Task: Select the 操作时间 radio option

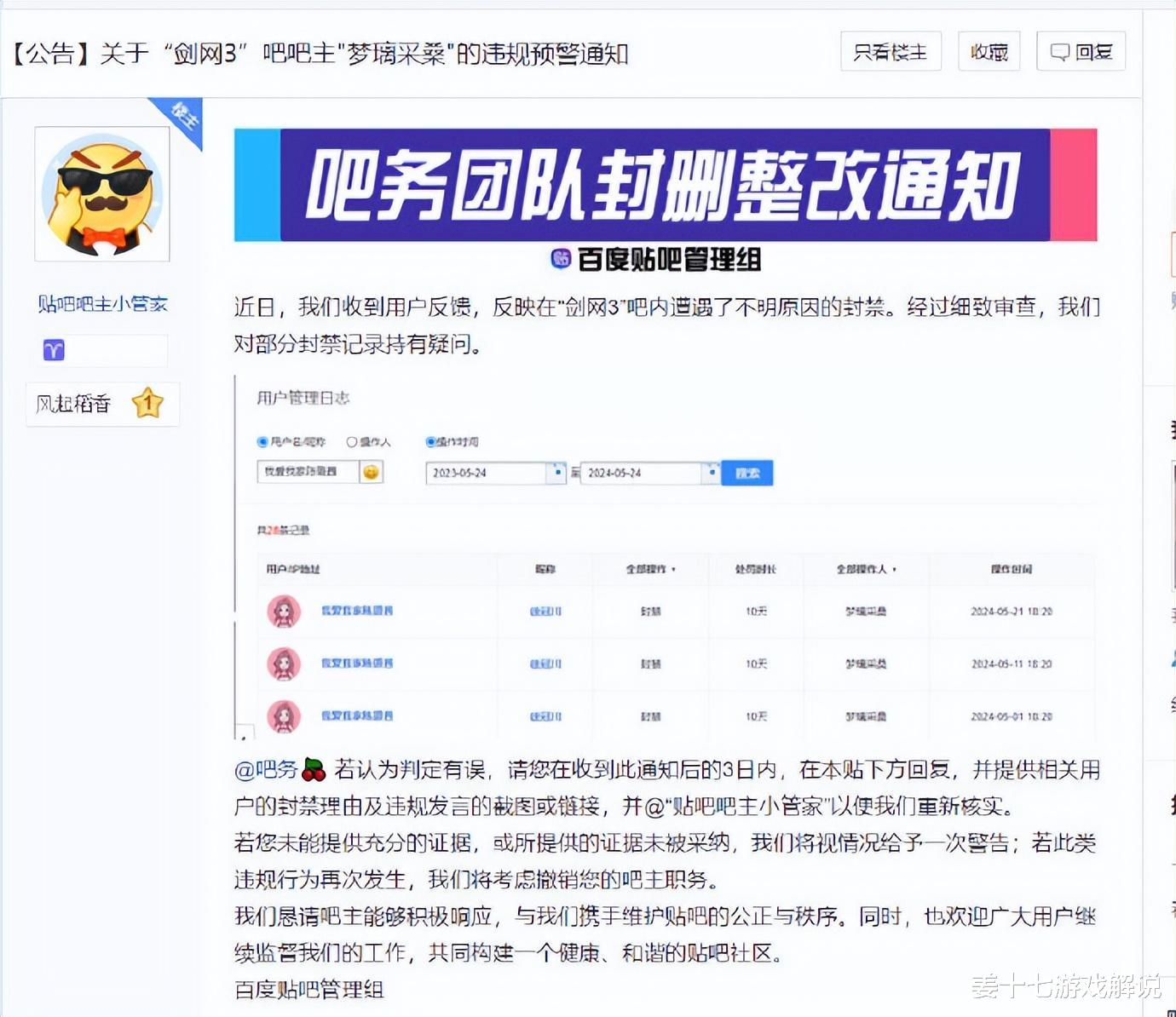Action: click(430, 442)
